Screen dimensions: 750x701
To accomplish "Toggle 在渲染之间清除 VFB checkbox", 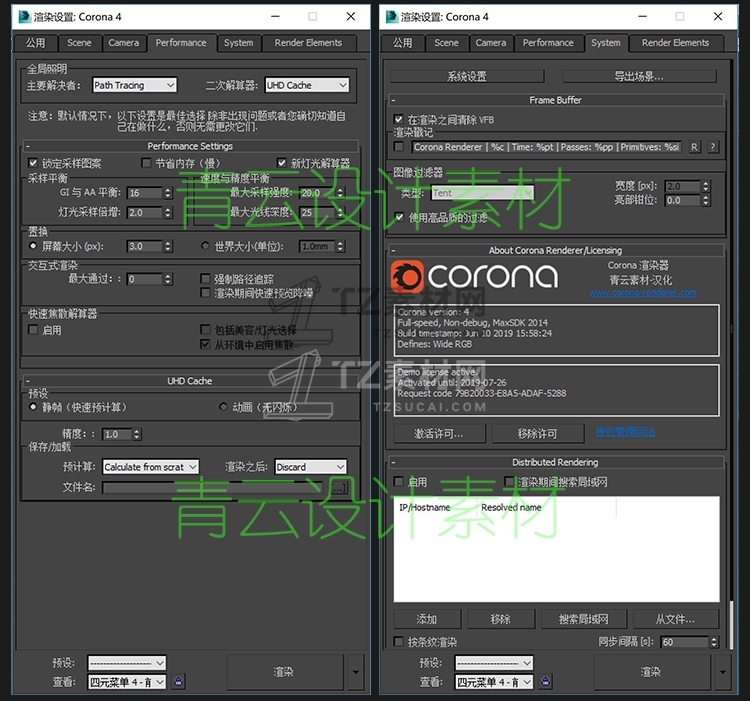I will (398, 119).
